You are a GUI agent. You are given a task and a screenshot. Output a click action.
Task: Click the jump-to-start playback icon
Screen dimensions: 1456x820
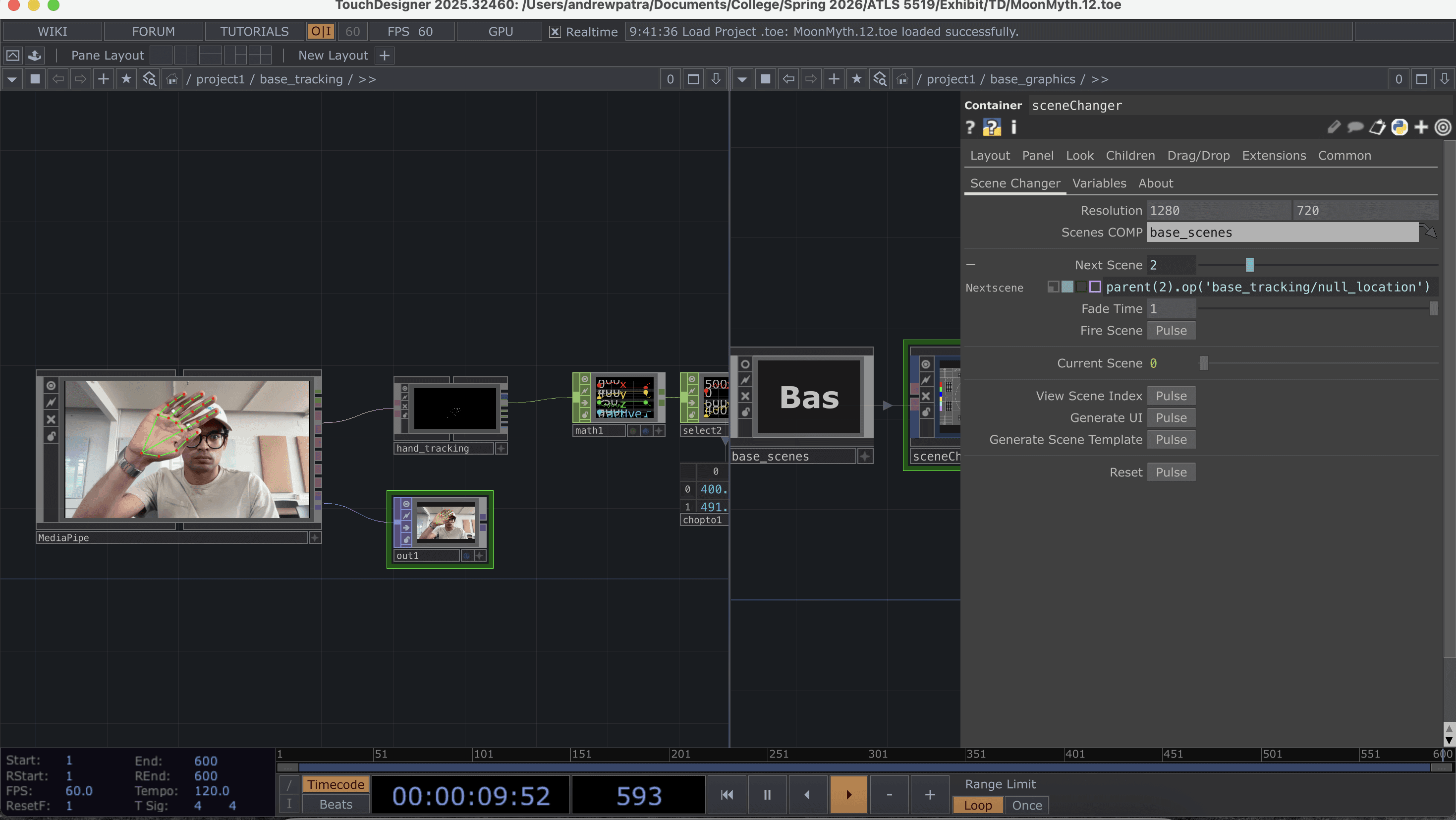click(727, 795)
